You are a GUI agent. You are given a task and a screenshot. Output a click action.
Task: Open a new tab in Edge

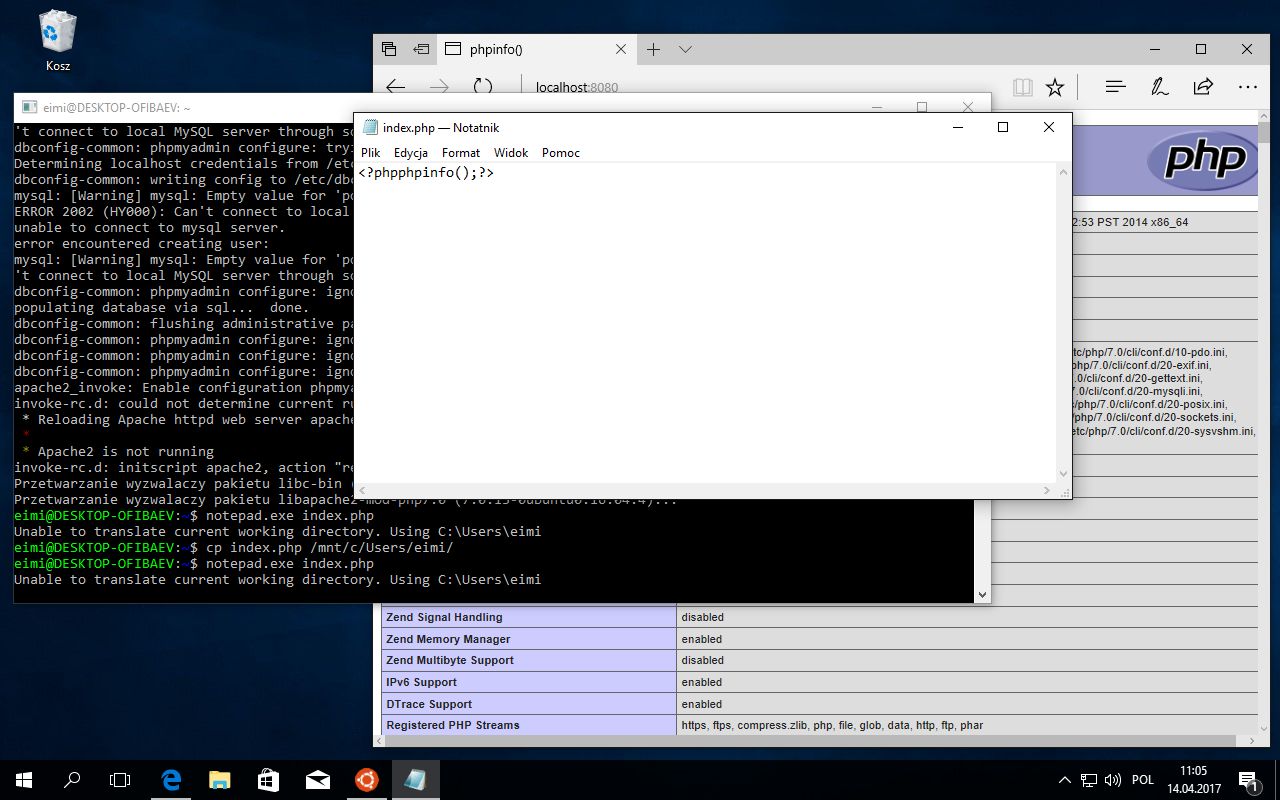click(x=653, y=49)
